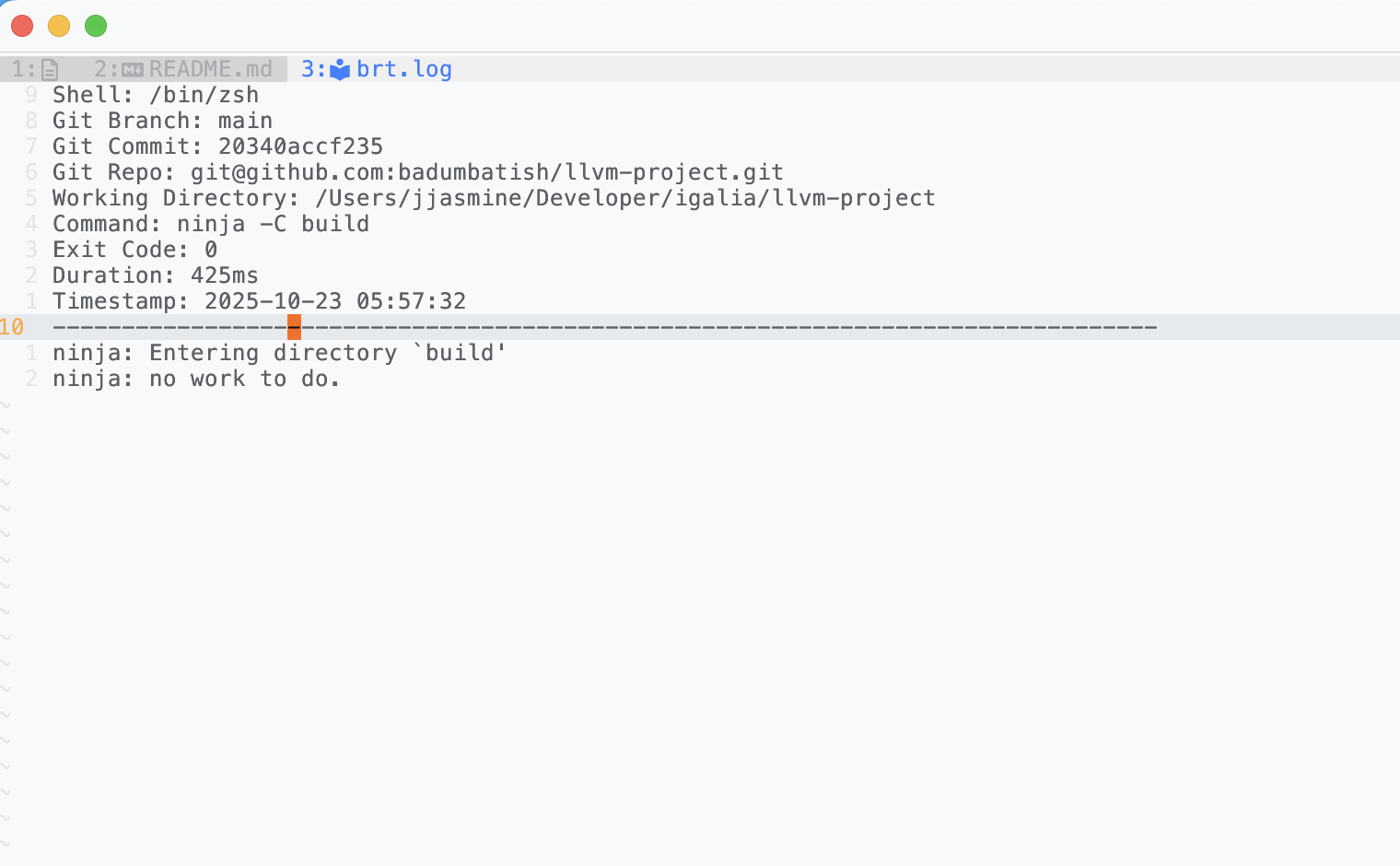Click the yellow minimize window button

pyautogui.click(x=59, y=26)
